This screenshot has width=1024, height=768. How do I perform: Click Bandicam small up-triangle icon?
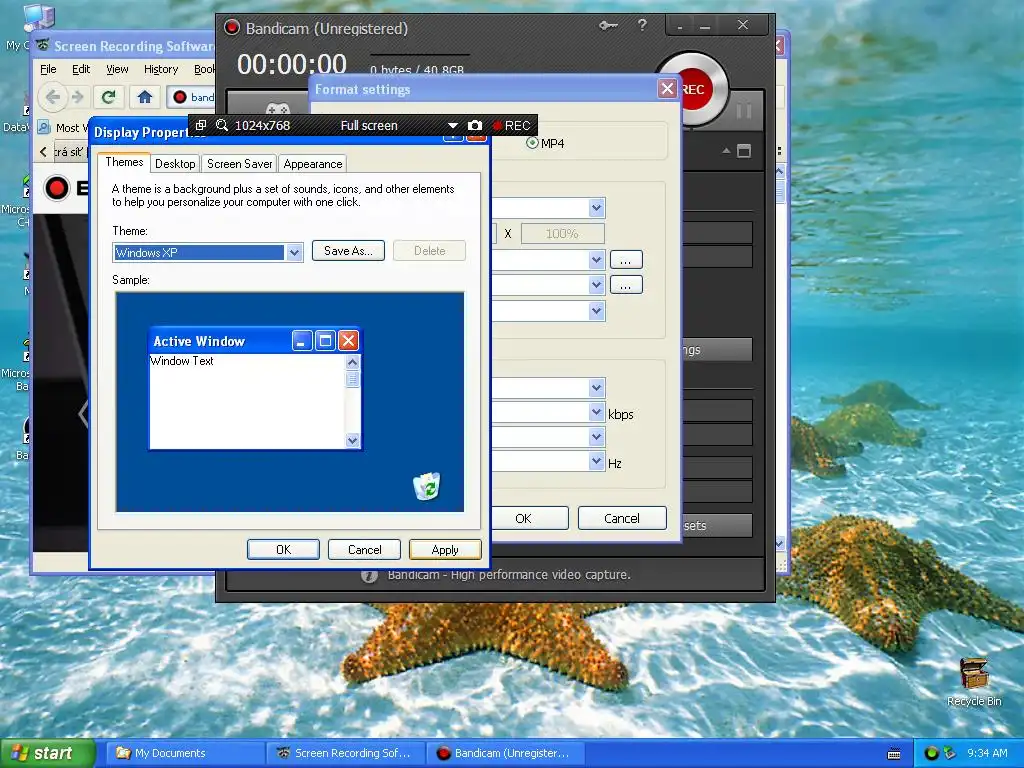726,151
